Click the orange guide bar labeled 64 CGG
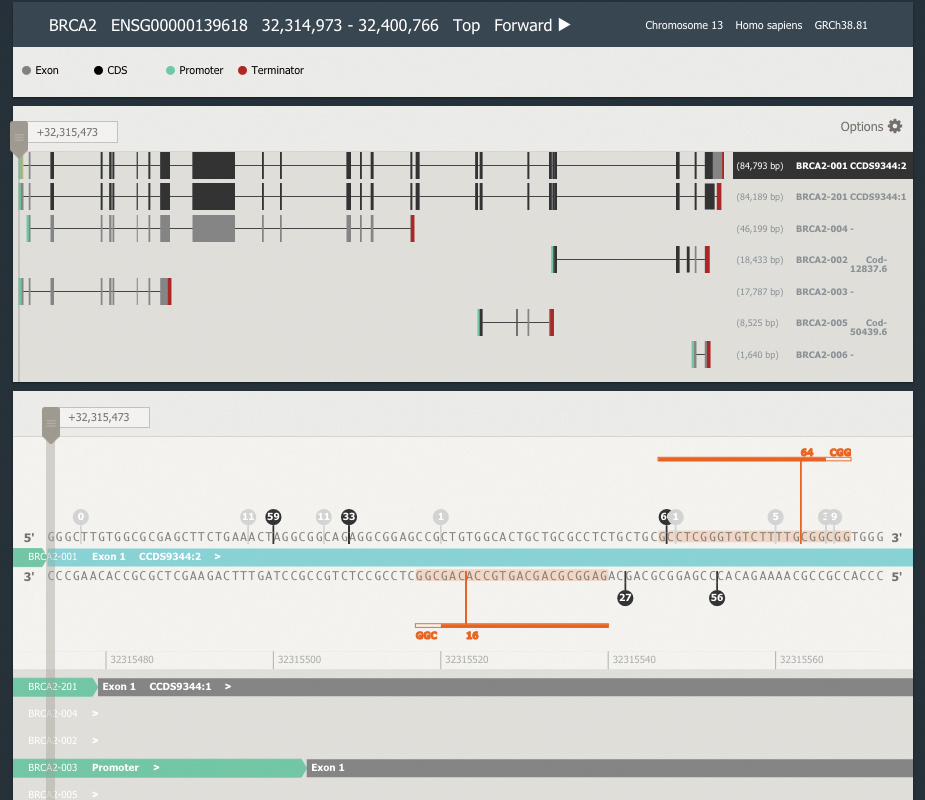 tap(740, 459)
